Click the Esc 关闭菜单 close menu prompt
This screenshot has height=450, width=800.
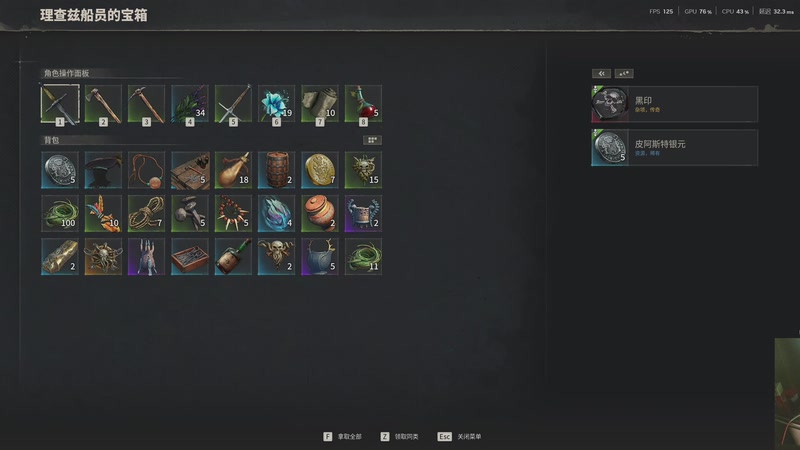point(459,437)
